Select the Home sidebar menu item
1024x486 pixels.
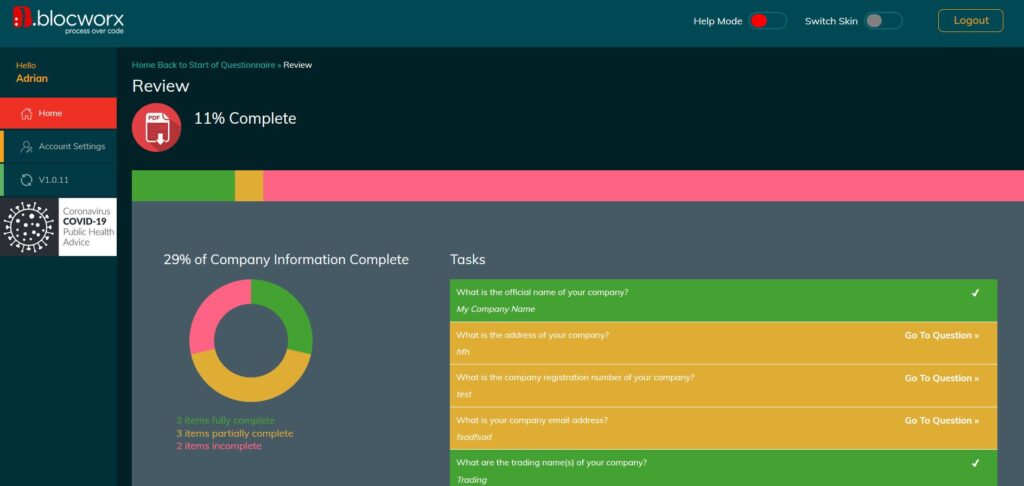(59, 114)
